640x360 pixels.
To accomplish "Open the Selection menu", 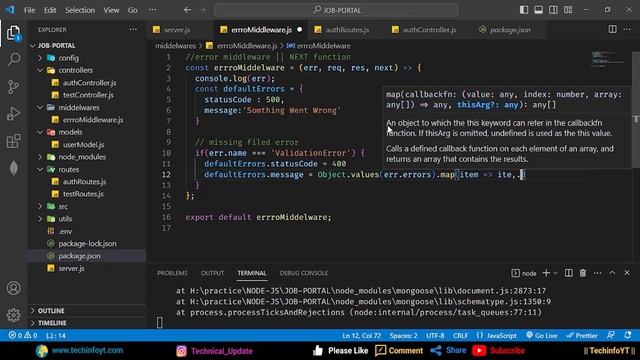I will tap(80, 10).
